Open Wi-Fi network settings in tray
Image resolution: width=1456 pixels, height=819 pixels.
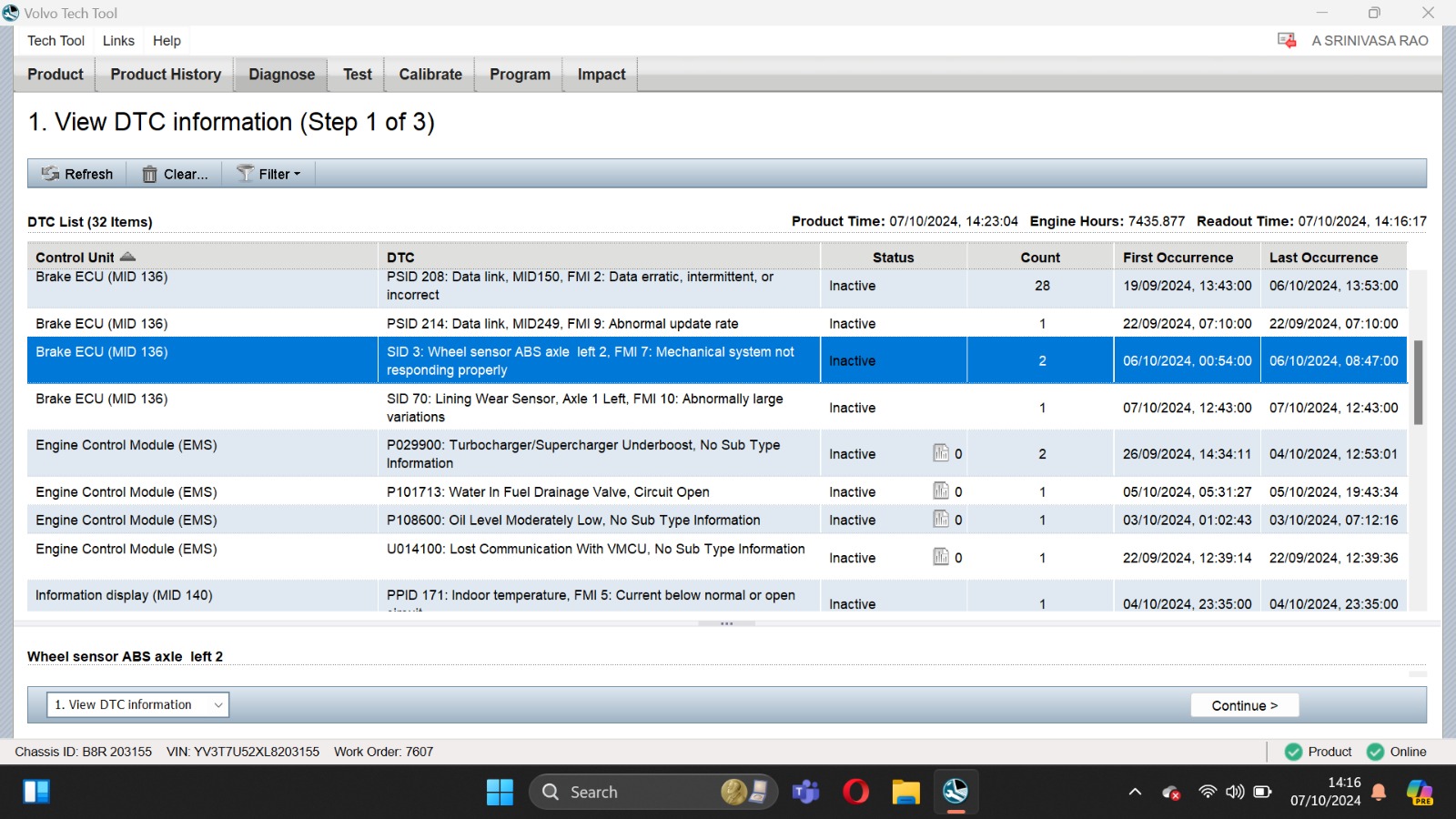[x=1208, y=792]
